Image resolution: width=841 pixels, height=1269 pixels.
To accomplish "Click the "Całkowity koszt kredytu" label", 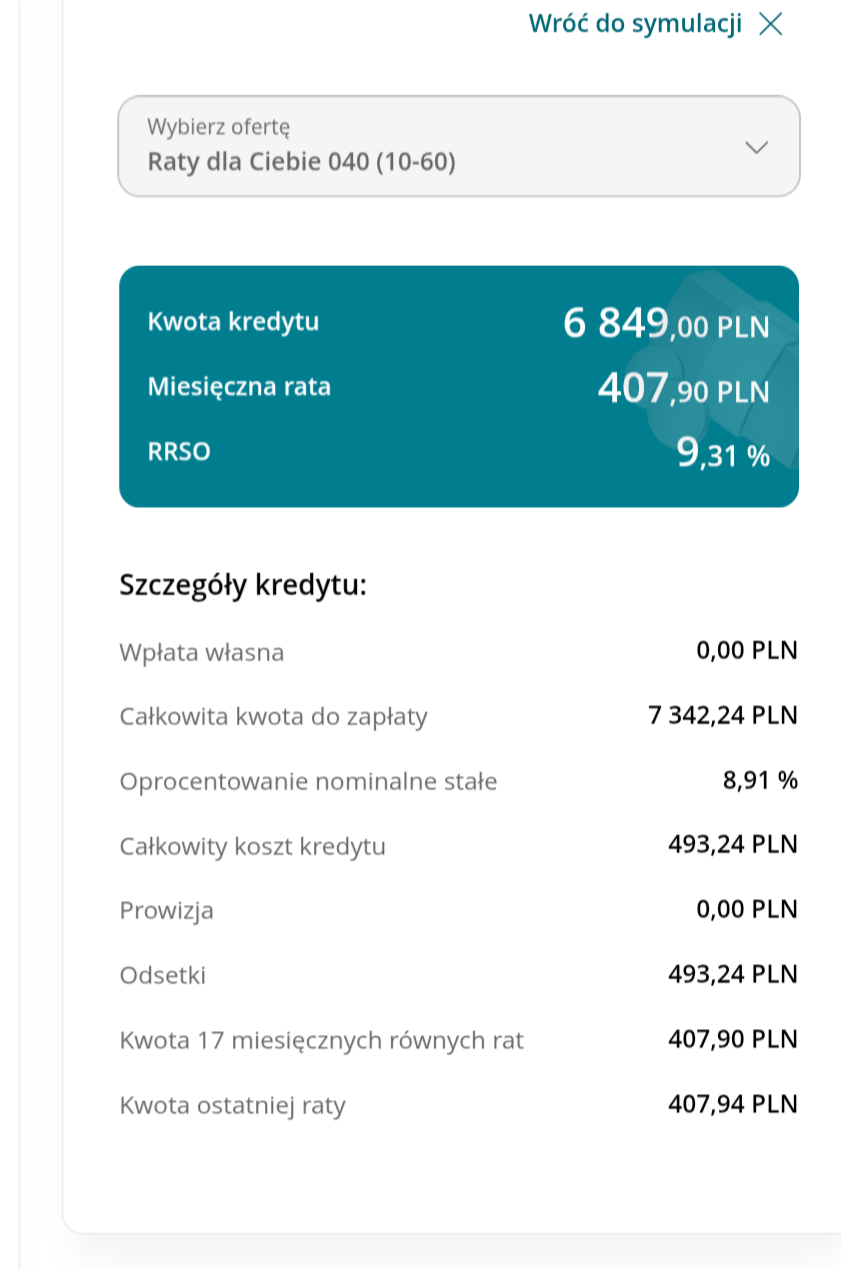I will [x=252, y=847].
